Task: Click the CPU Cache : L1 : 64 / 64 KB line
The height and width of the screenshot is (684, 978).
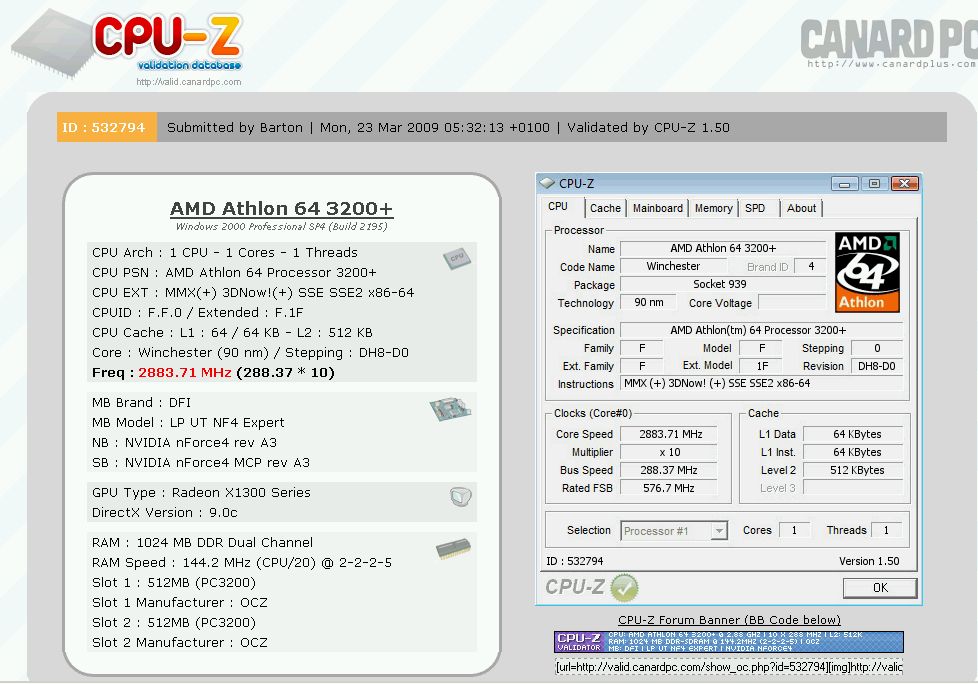Action: [x=232, y=333]
